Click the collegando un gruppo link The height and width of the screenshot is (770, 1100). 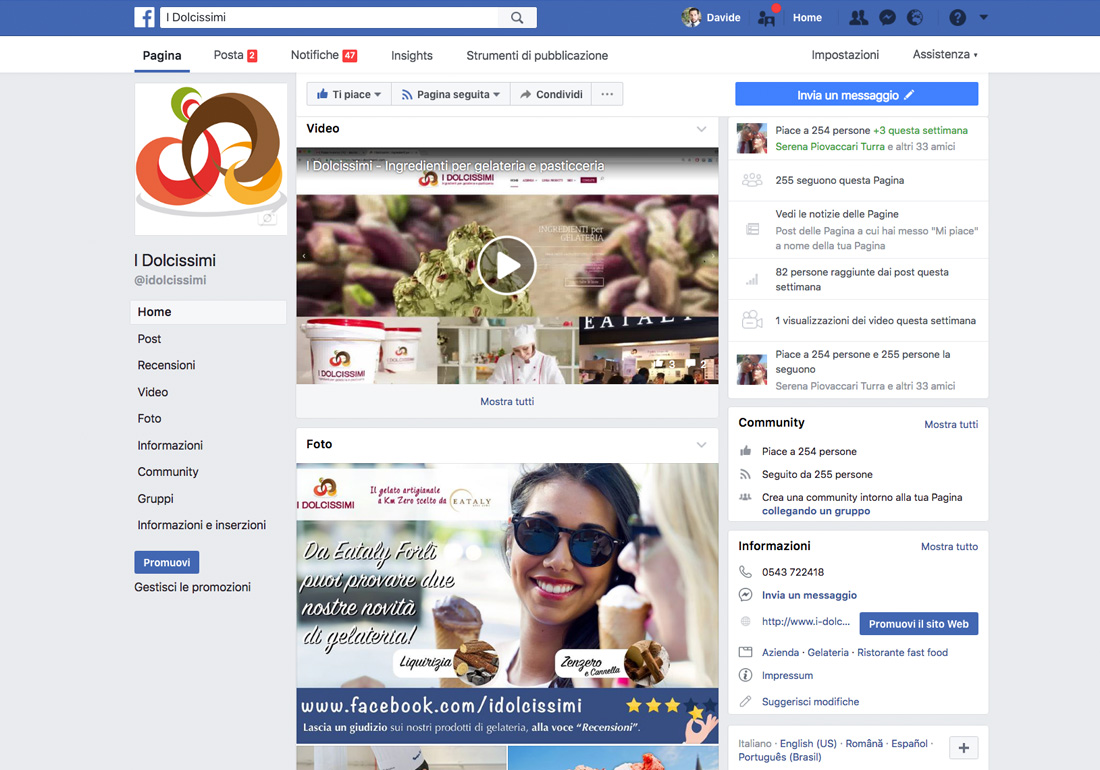(816, 511)
